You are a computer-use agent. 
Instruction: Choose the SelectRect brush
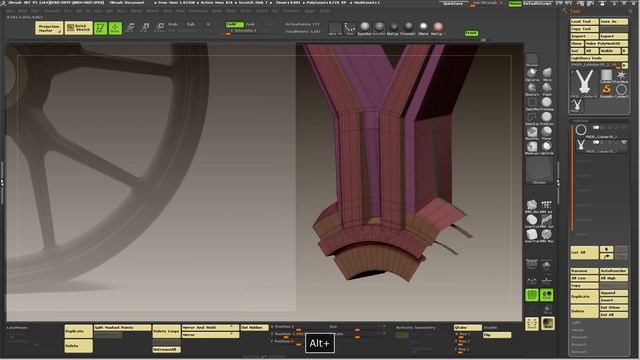pyautogui.click(x=532, y=103)
